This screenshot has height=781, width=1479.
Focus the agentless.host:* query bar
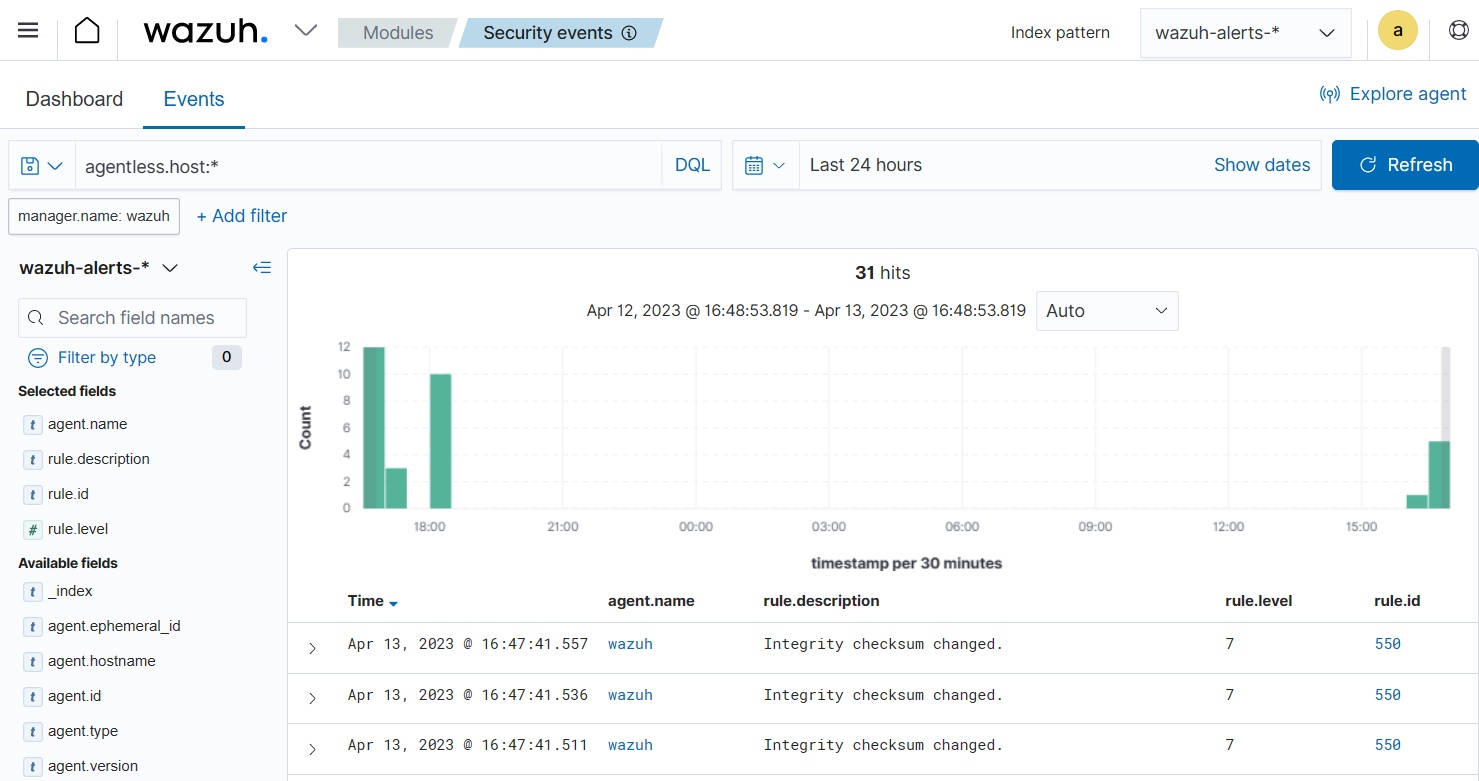click(368, 165)
